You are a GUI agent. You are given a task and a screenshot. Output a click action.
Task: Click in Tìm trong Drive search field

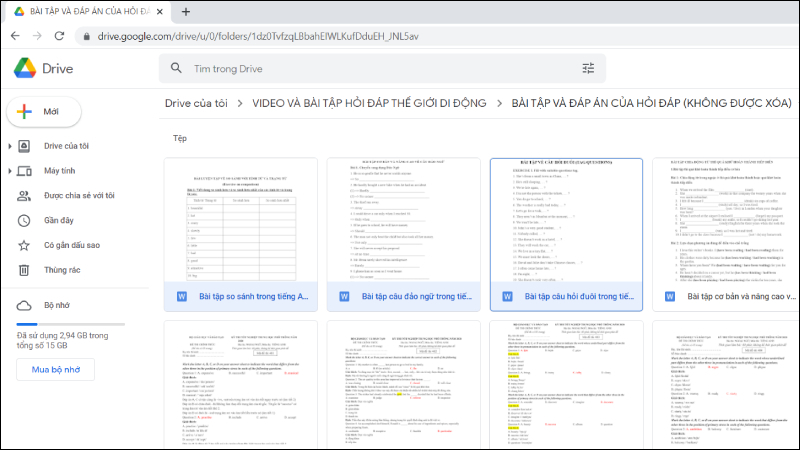click(382, 68)
